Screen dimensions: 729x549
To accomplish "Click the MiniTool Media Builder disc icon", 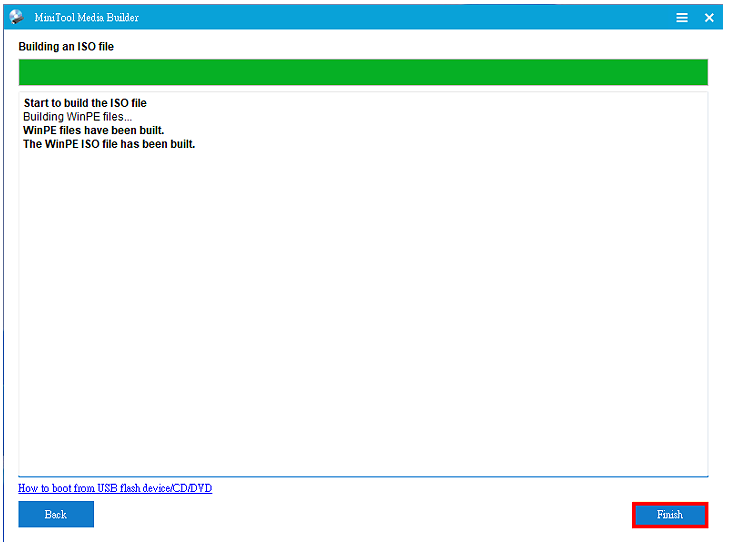I will click(x=17, y=17).
